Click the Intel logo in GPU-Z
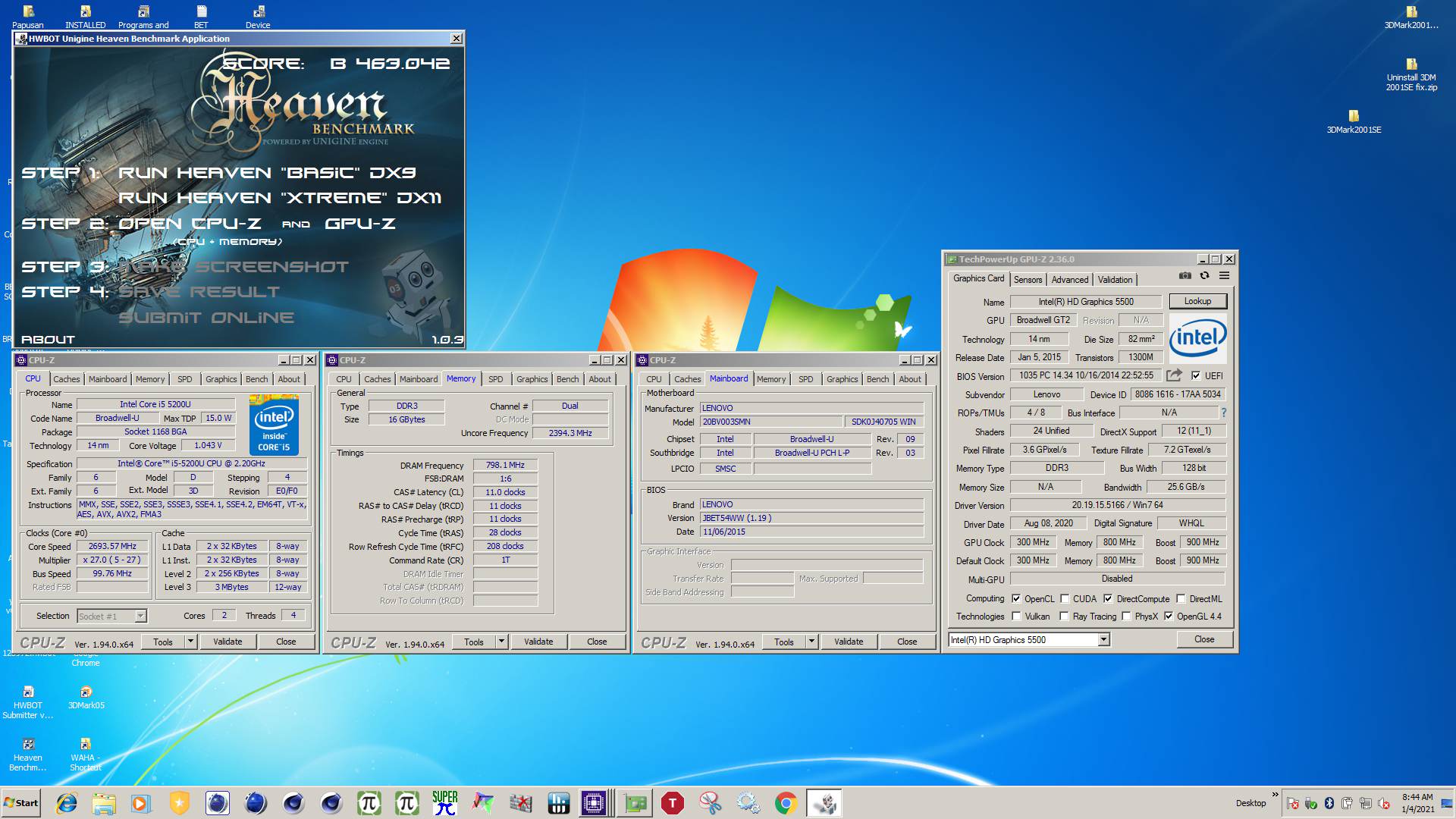Screen dimensions: 1456x819 (1197, 337)
